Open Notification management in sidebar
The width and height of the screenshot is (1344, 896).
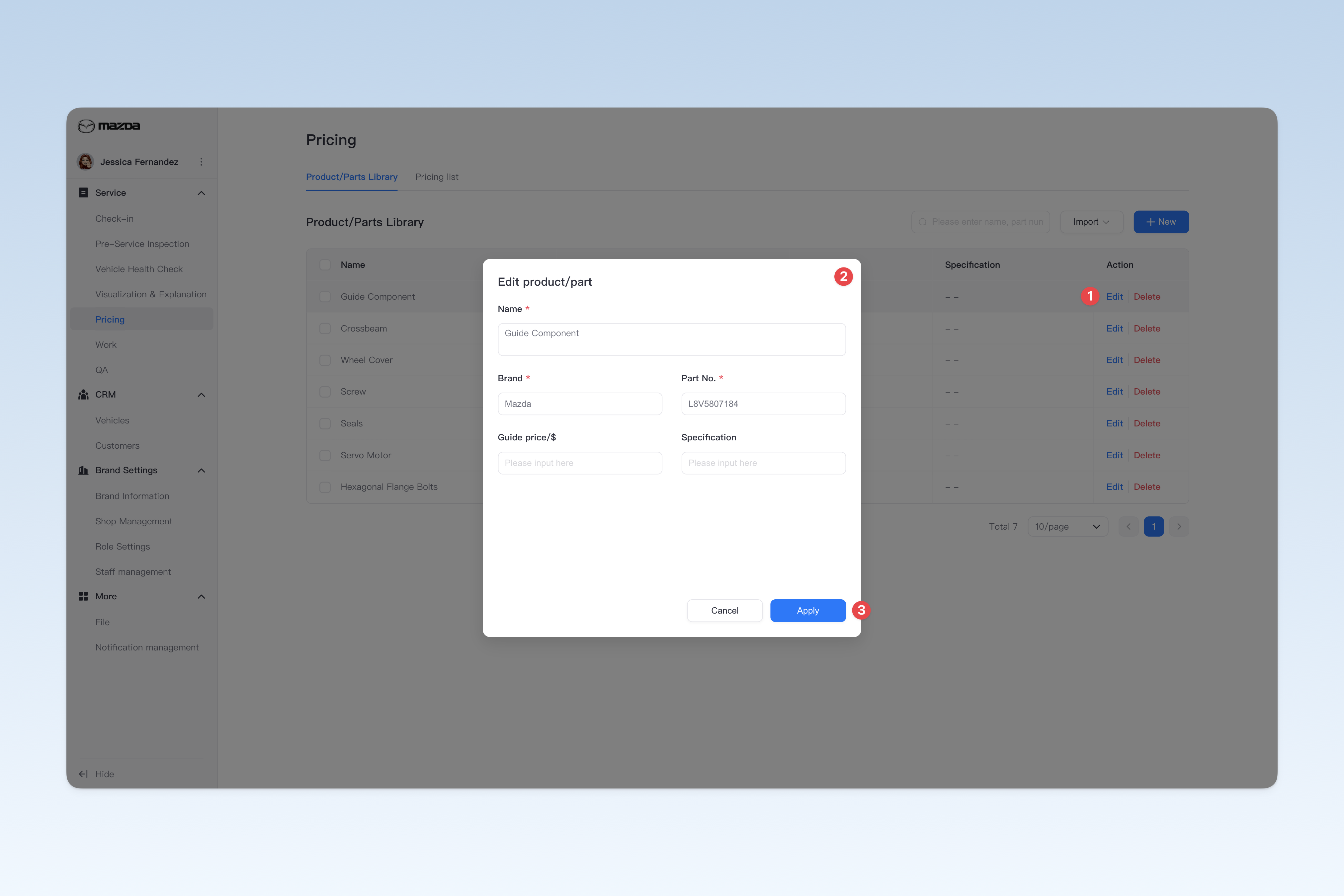coord(147,647)
